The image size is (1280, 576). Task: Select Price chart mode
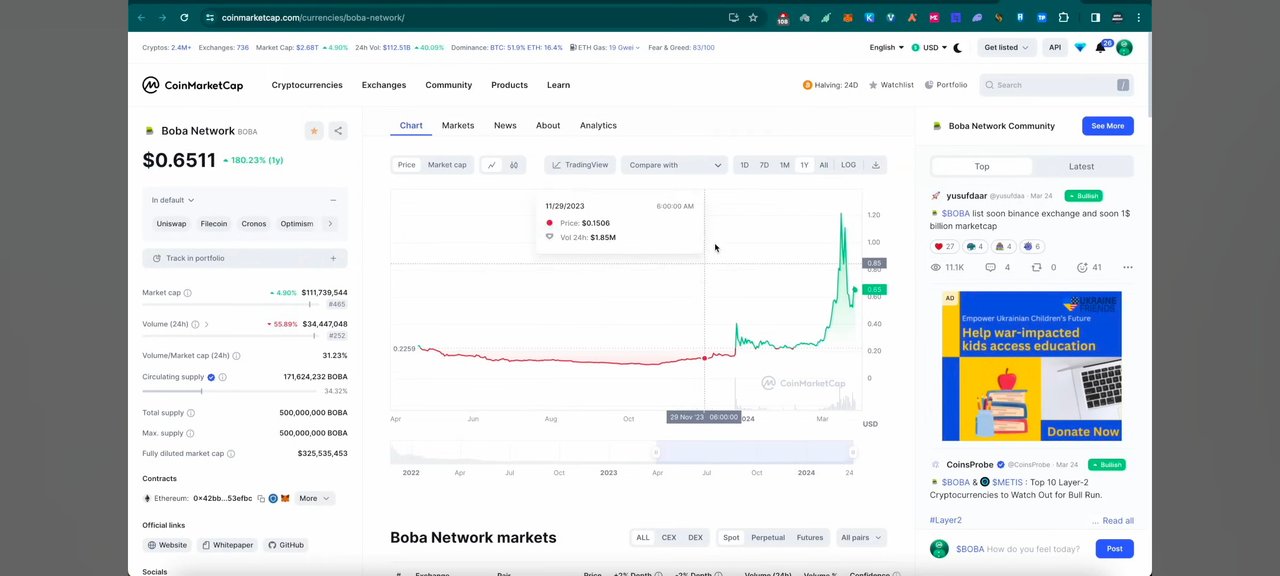click(x=406, y=165)
